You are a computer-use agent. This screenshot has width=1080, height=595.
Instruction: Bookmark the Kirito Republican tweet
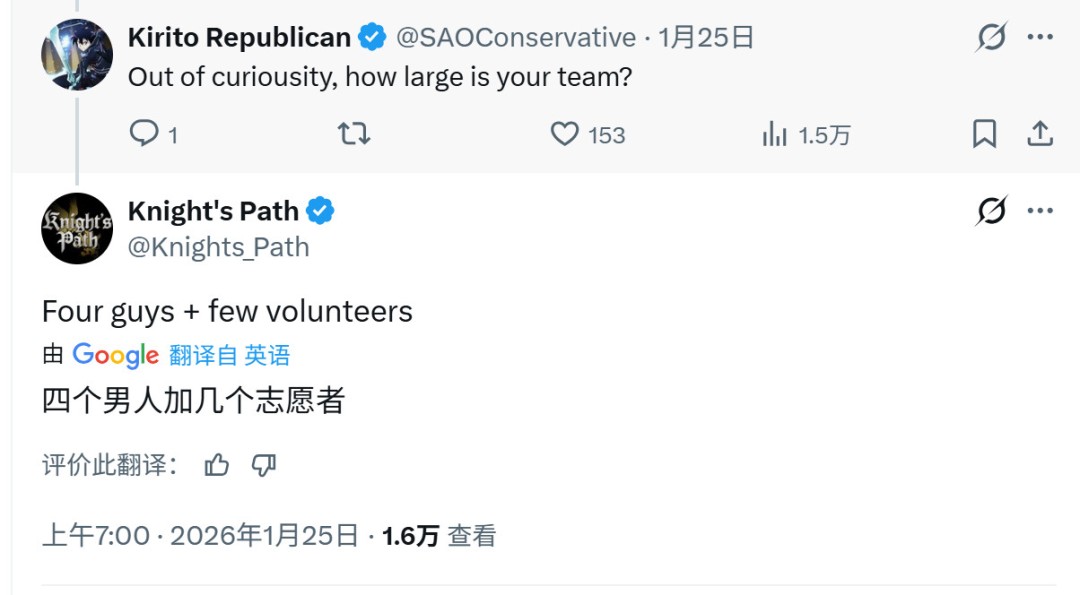click(x=985, y=134)
